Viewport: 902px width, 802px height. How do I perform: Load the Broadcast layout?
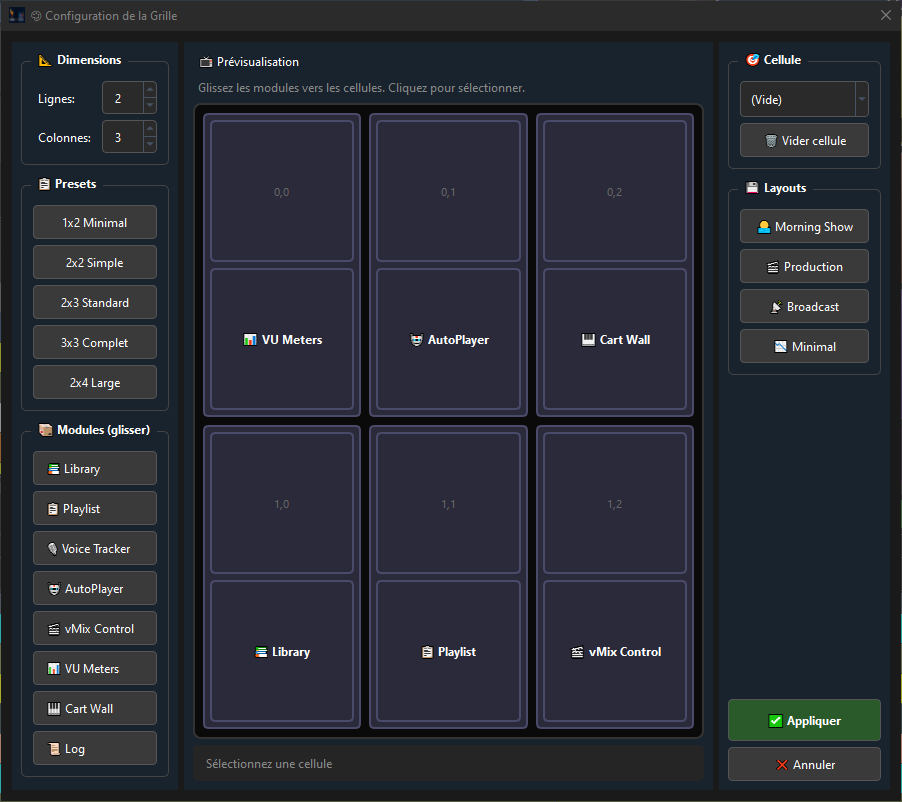coord(804,306)
